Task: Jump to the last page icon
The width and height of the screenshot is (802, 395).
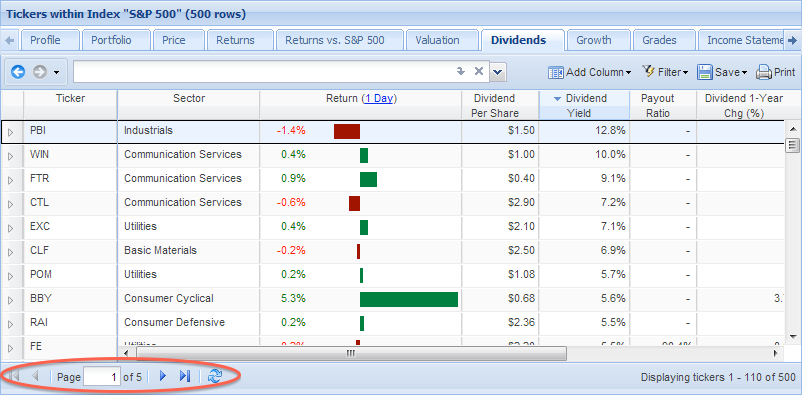Action: [185, 377]
